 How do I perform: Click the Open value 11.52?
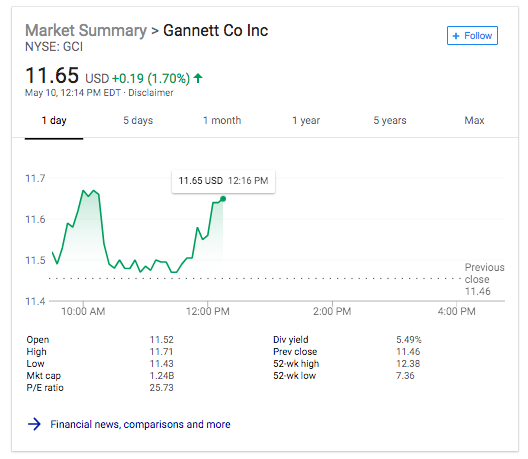pyautogui.click(x=162, y=340)
